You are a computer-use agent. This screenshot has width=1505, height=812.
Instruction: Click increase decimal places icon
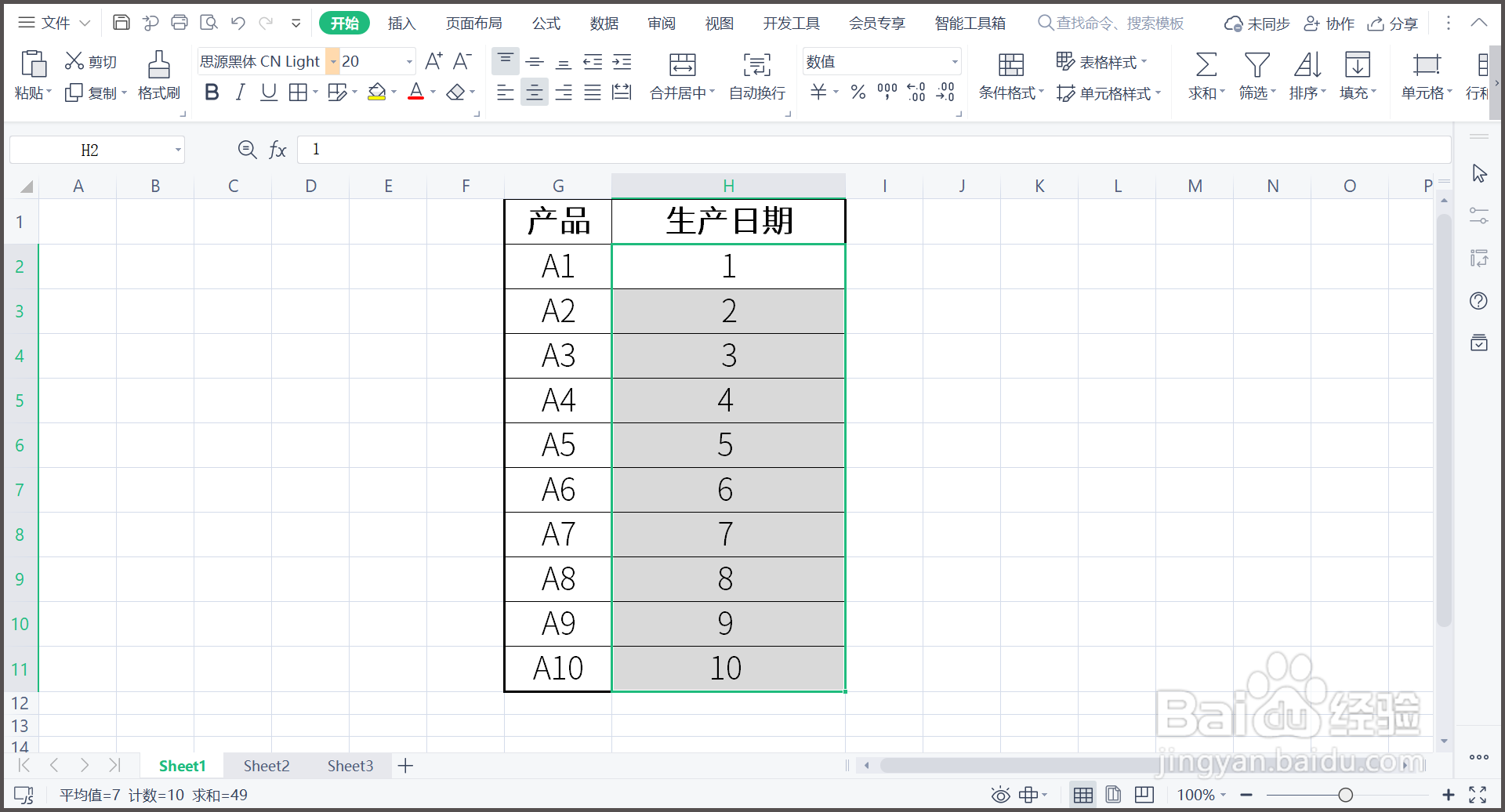coord(916,92)
